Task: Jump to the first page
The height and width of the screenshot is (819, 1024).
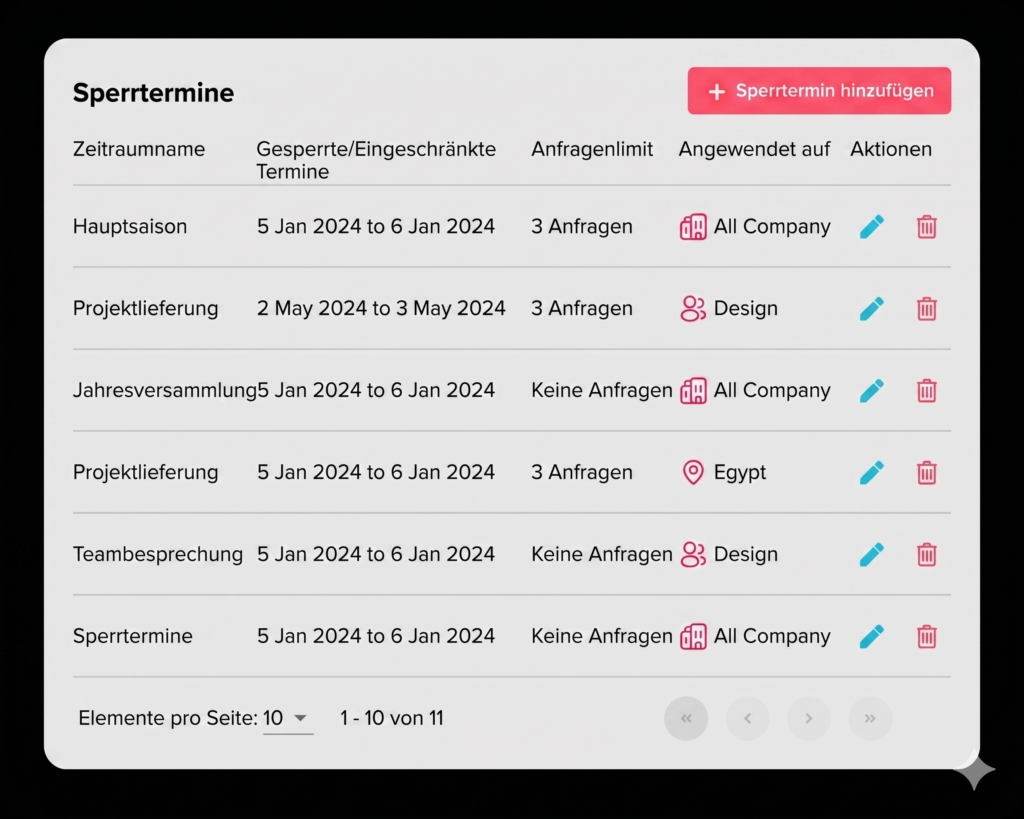Action: click(x=686, y=719)
